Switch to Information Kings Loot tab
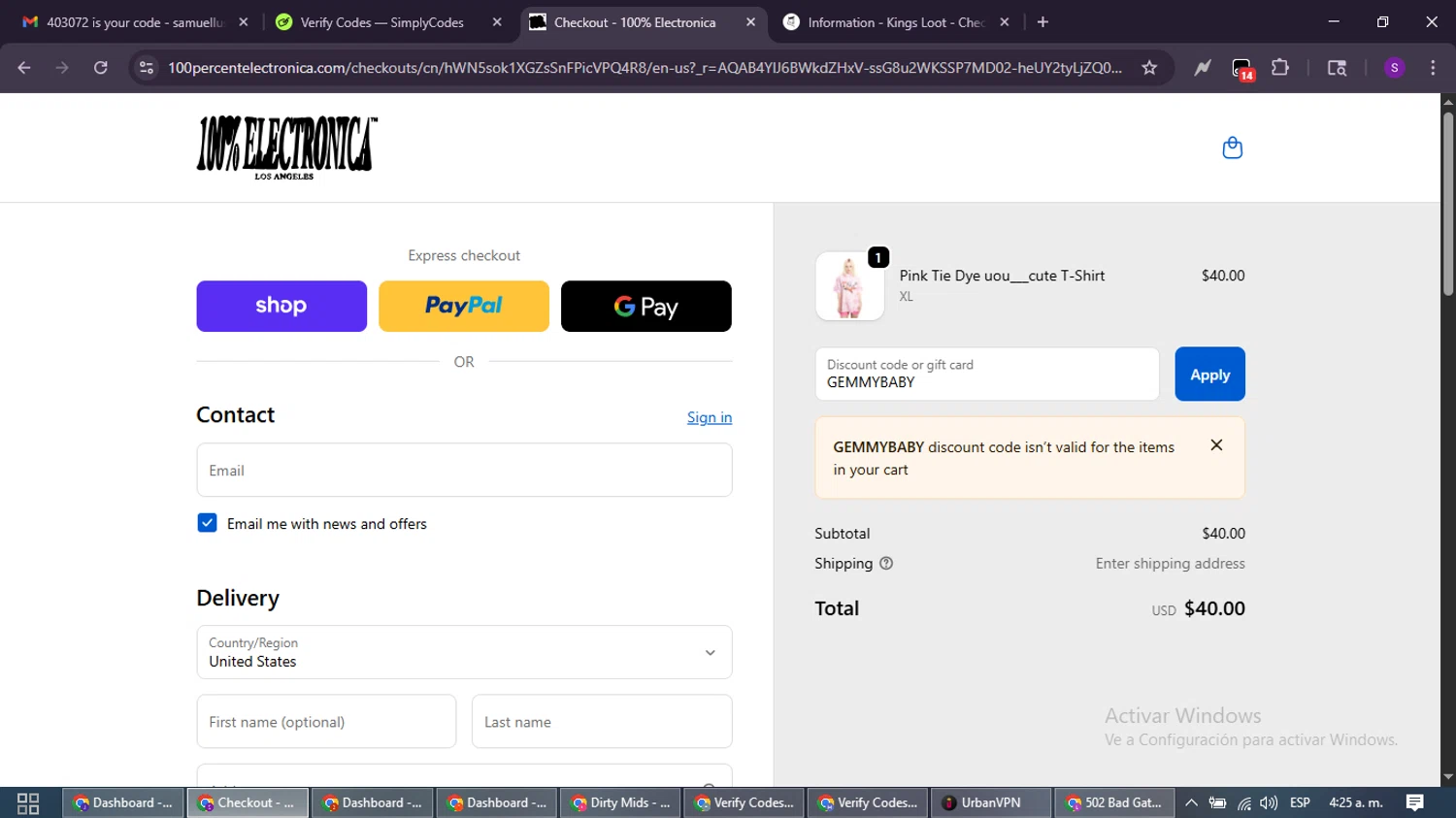The image size is (1456, 818). pos(898,22)
